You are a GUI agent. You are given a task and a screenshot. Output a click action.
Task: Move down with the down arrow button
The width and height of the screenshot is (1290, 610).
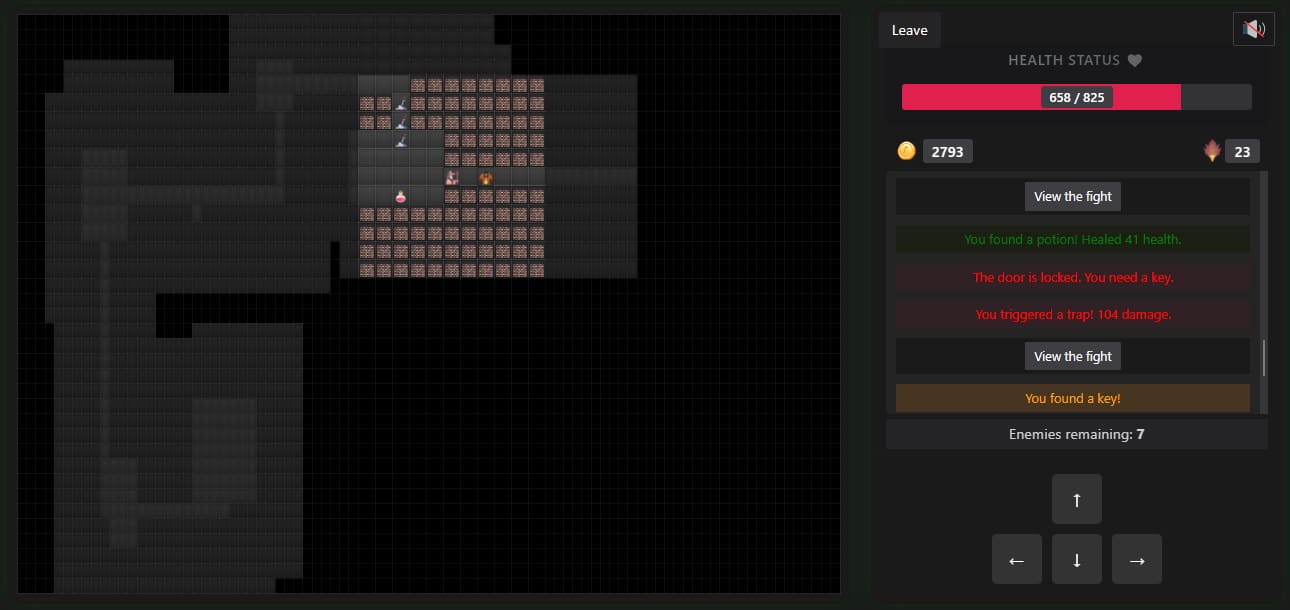coord(1077,559)
